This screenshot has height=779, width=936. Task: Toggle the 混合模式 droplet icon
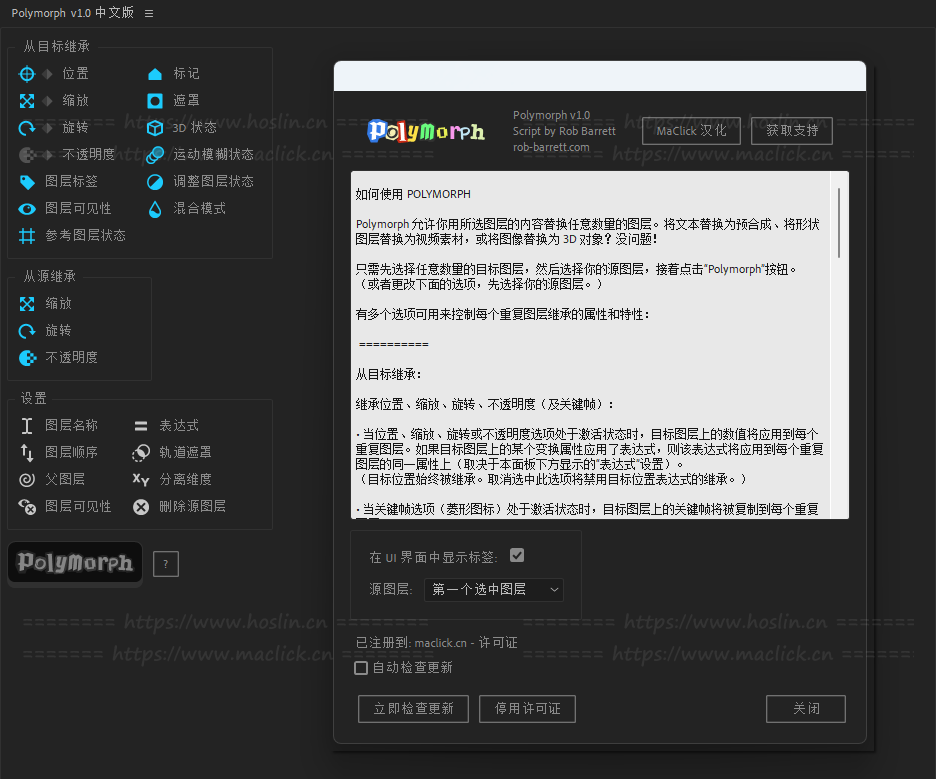click(x=155, y=209)
